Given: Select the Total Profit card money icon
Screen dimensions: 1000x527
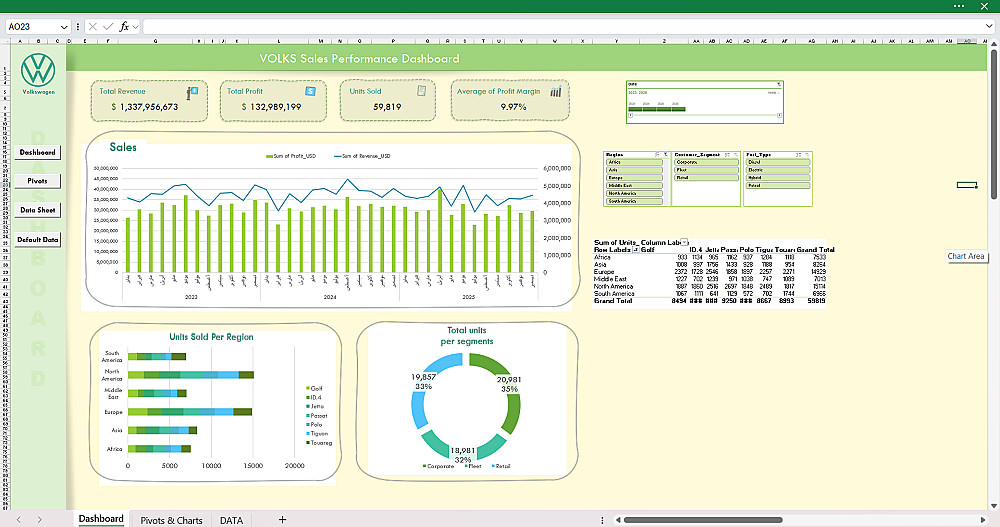Looking at the screenshot, I should pyautogui.click(x=310, y=91).
